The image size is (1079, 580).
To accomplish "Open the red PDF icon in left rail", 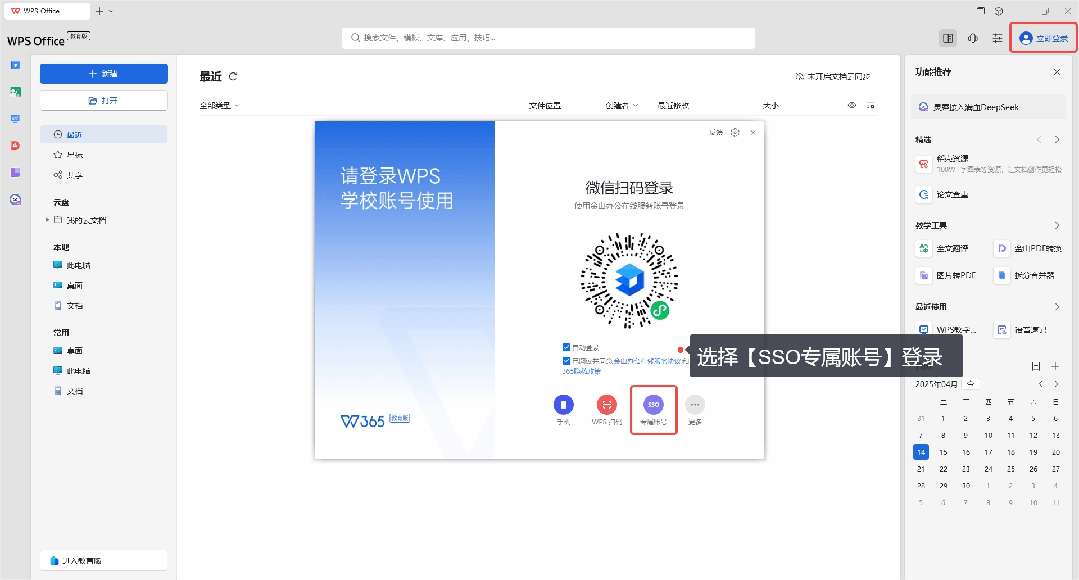I will click(x=15, y=145).
